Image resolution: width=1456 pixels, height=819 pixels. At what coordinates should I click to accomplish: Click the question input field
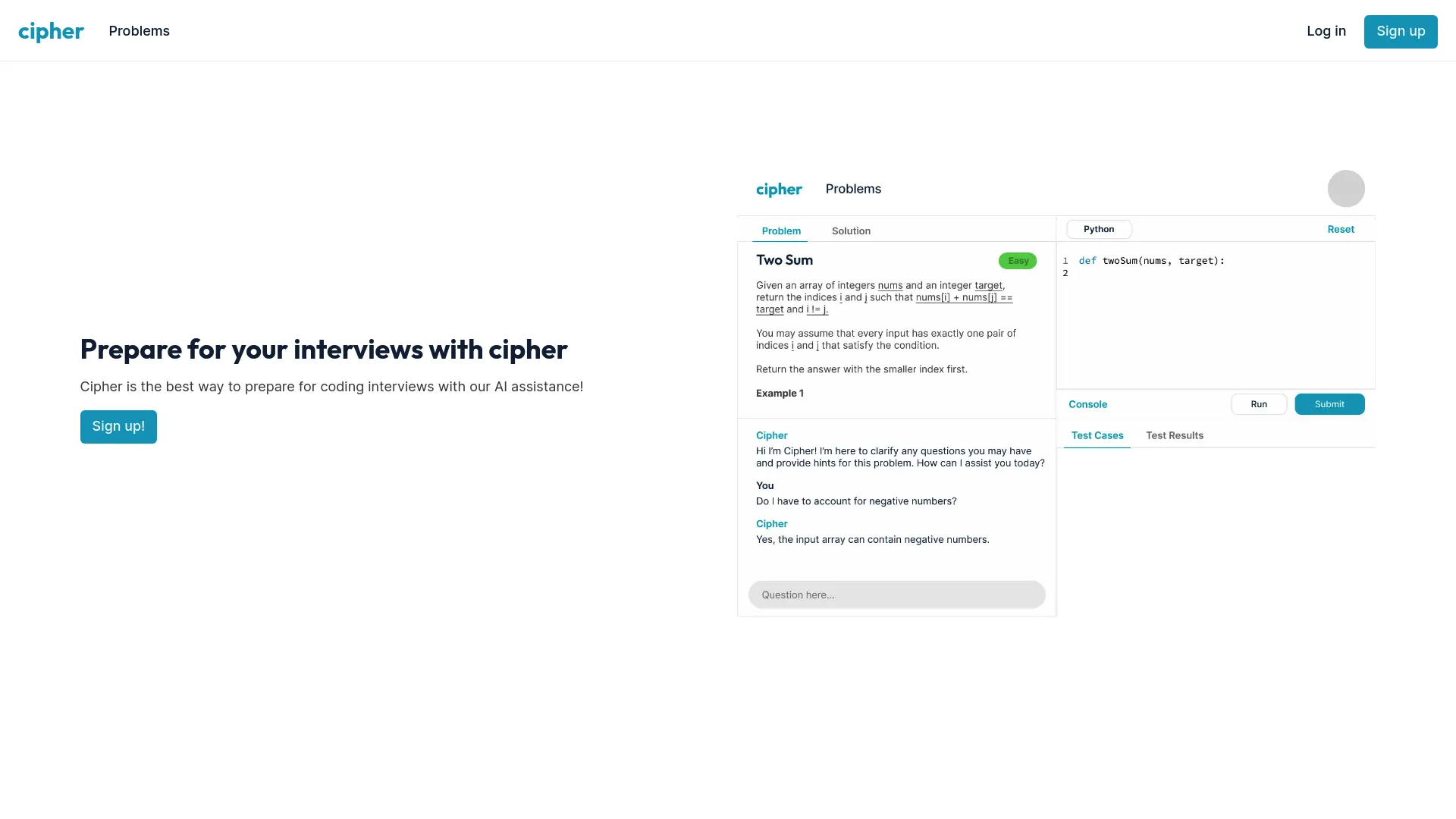tap(896, 594)
